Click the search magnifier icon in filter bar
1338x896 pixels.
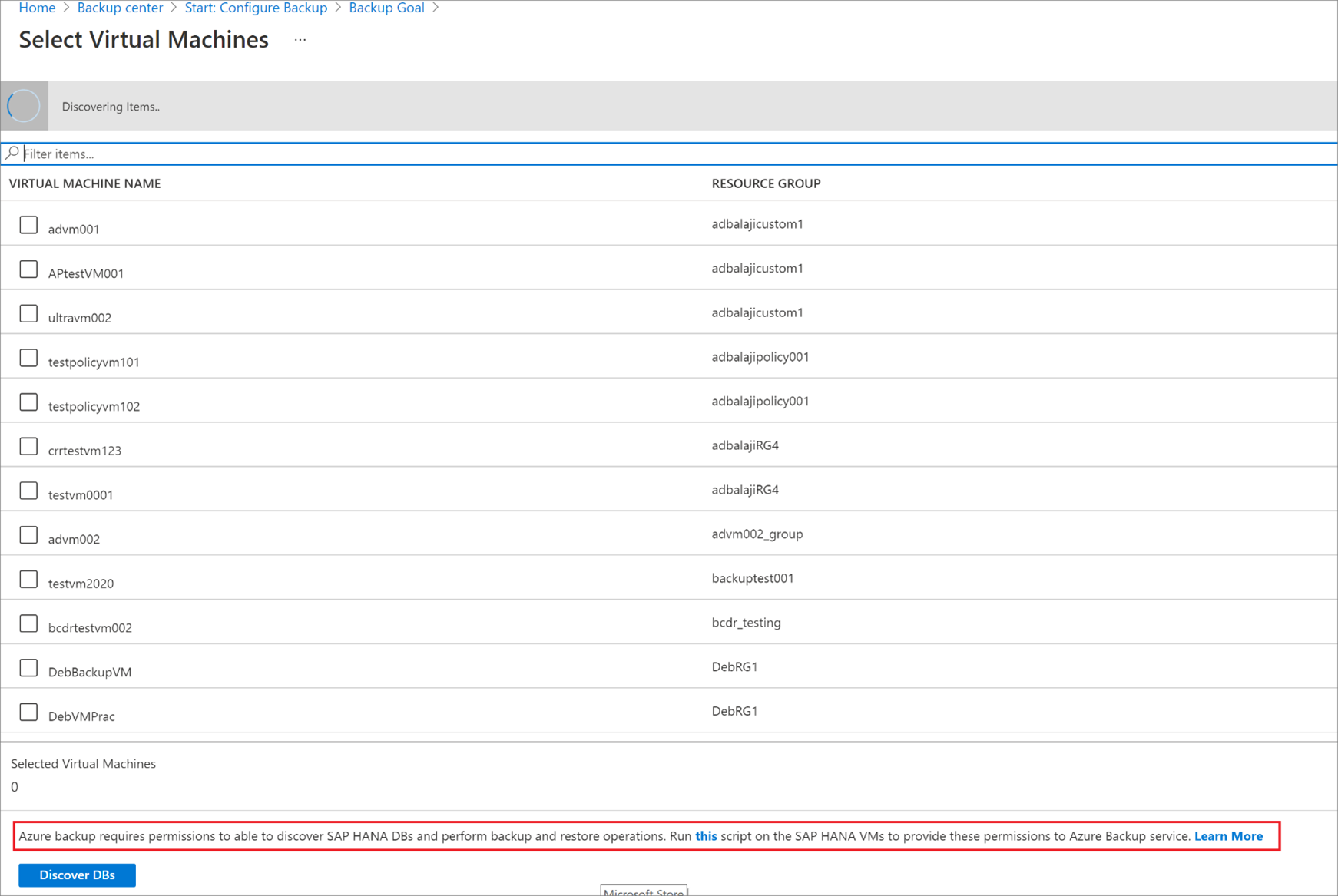tap(12, 153)
